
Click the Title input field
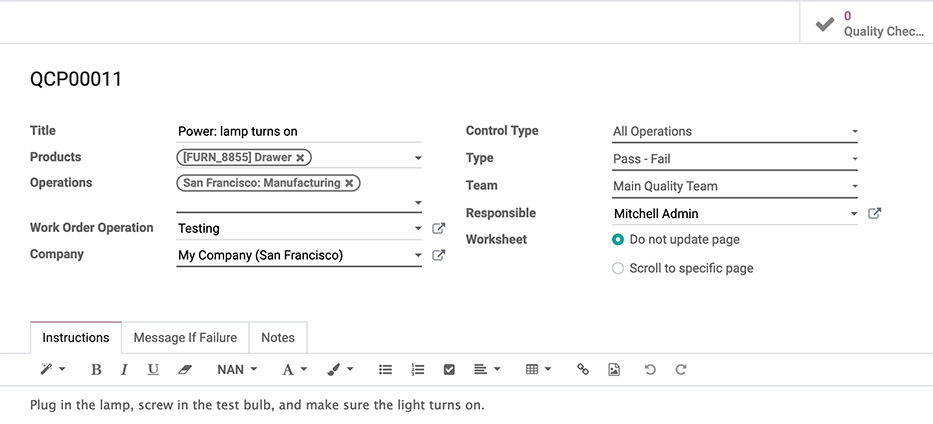tap(298, 131)
